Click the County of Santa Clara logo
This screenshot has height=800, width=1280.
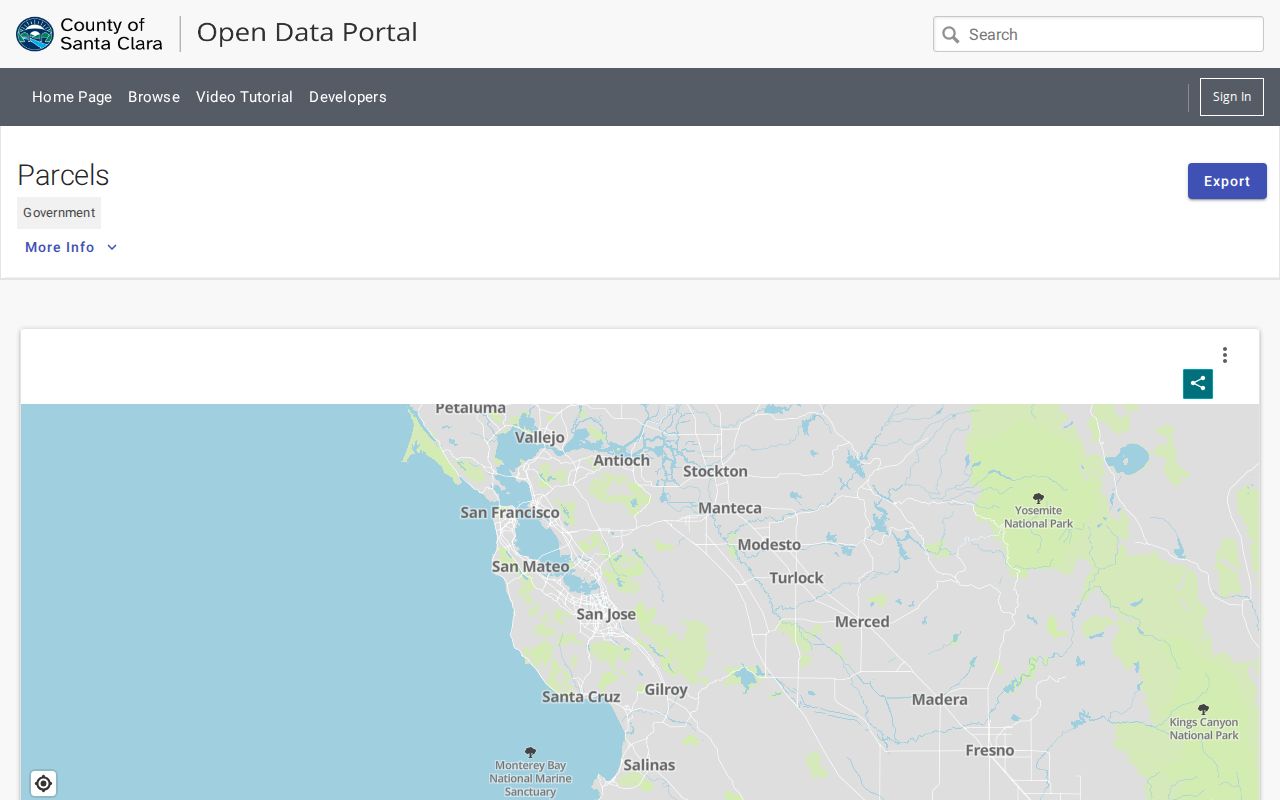coord(89,34)
